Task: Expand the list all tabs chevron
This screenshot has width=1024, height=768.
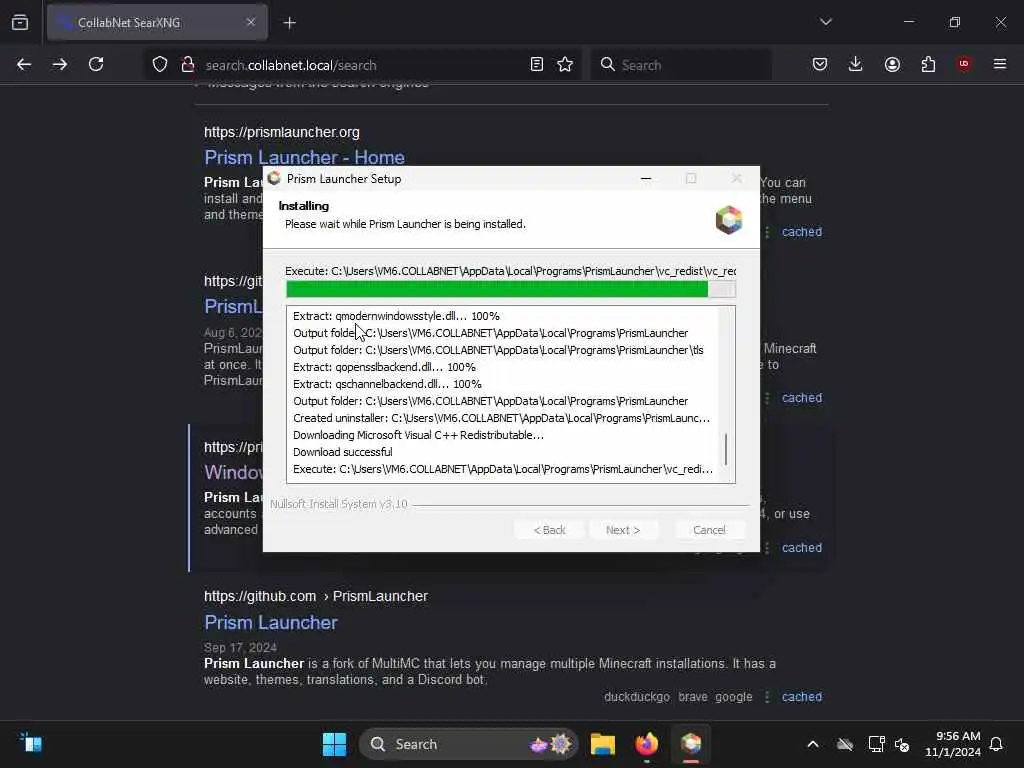Action: 825,22
